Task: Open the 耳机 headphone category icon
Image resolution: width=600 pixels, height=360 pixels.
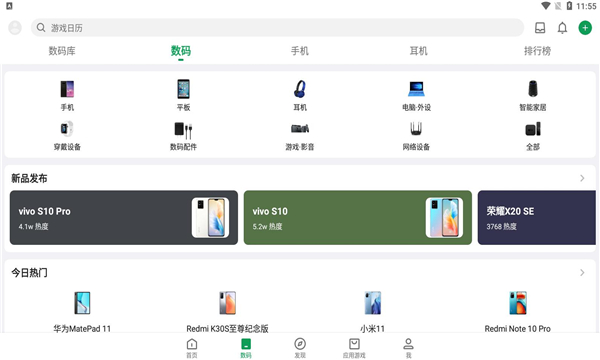Action: pos(300,89)
